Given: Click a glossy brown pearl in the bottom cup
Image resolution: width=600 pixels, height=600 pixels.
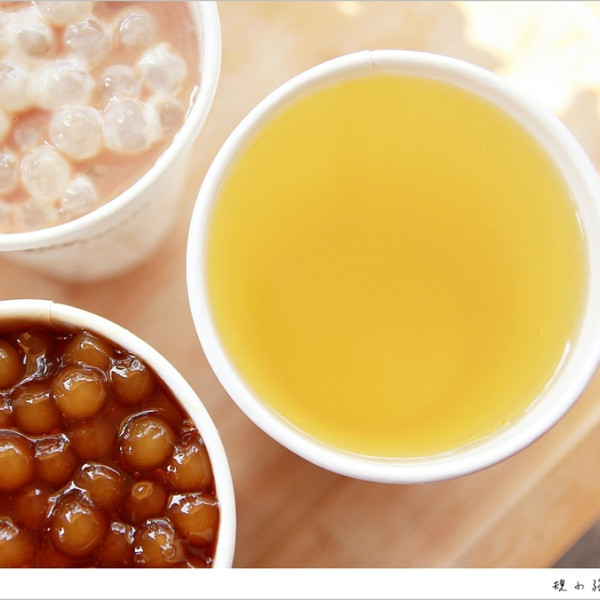Looking at the screenshot, I should pyautogui.click(x=147, y=441).
